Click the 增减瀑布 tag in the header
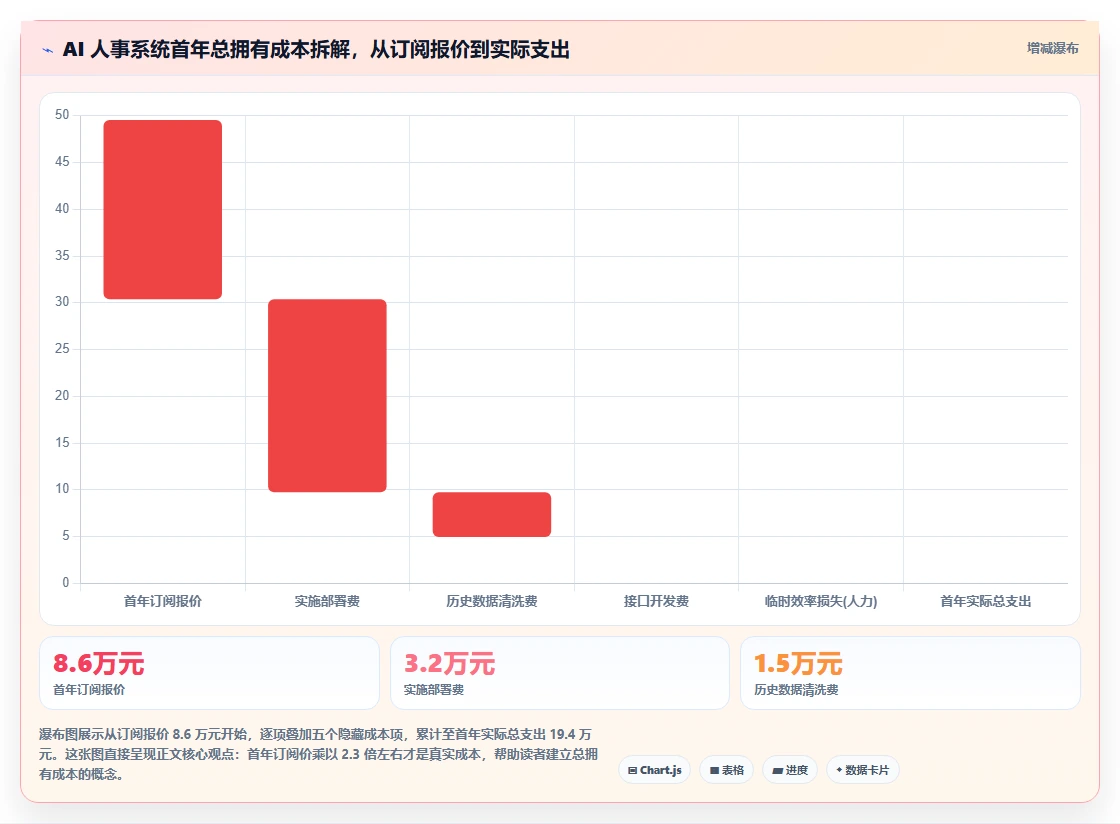Viewport: 1120px width, 824px height. 1052,49
